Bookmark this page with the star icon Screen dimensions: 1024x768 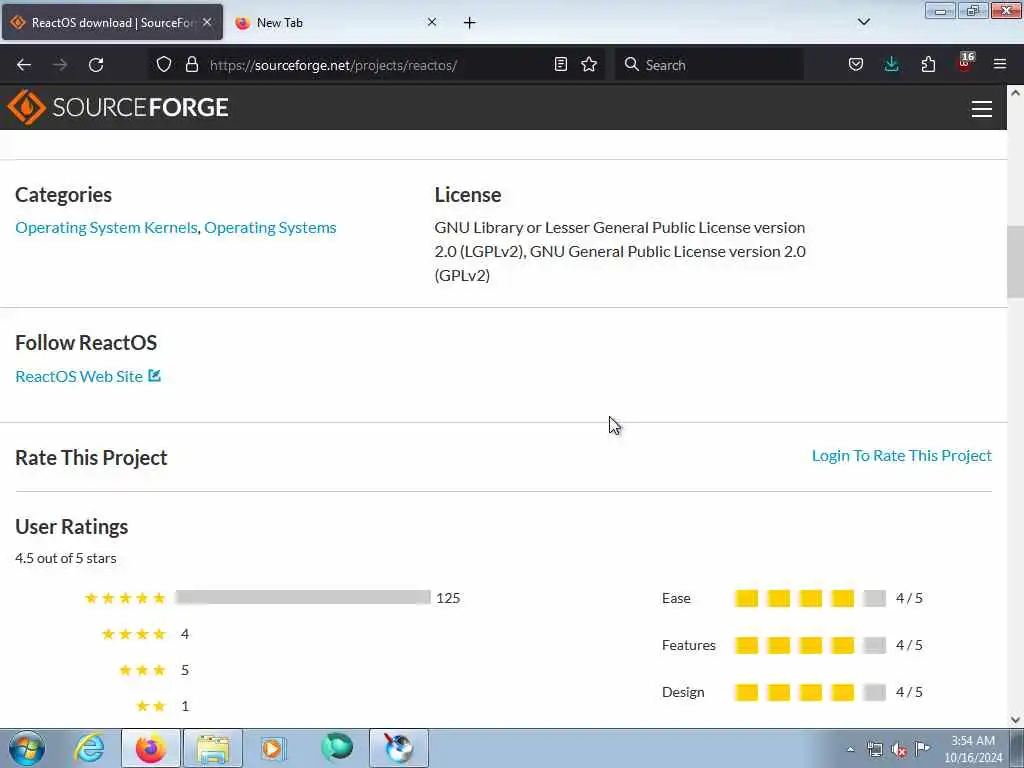click(589, 64)
